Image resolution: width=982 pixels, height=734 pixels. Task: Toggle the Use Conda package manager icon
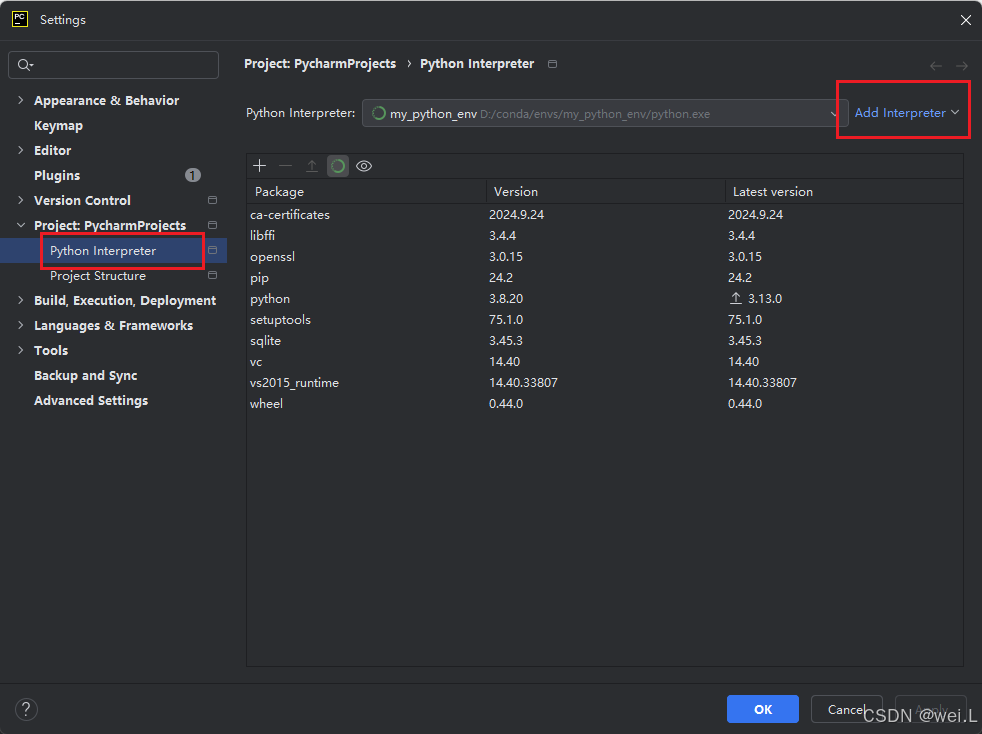(x=338, y=166)
